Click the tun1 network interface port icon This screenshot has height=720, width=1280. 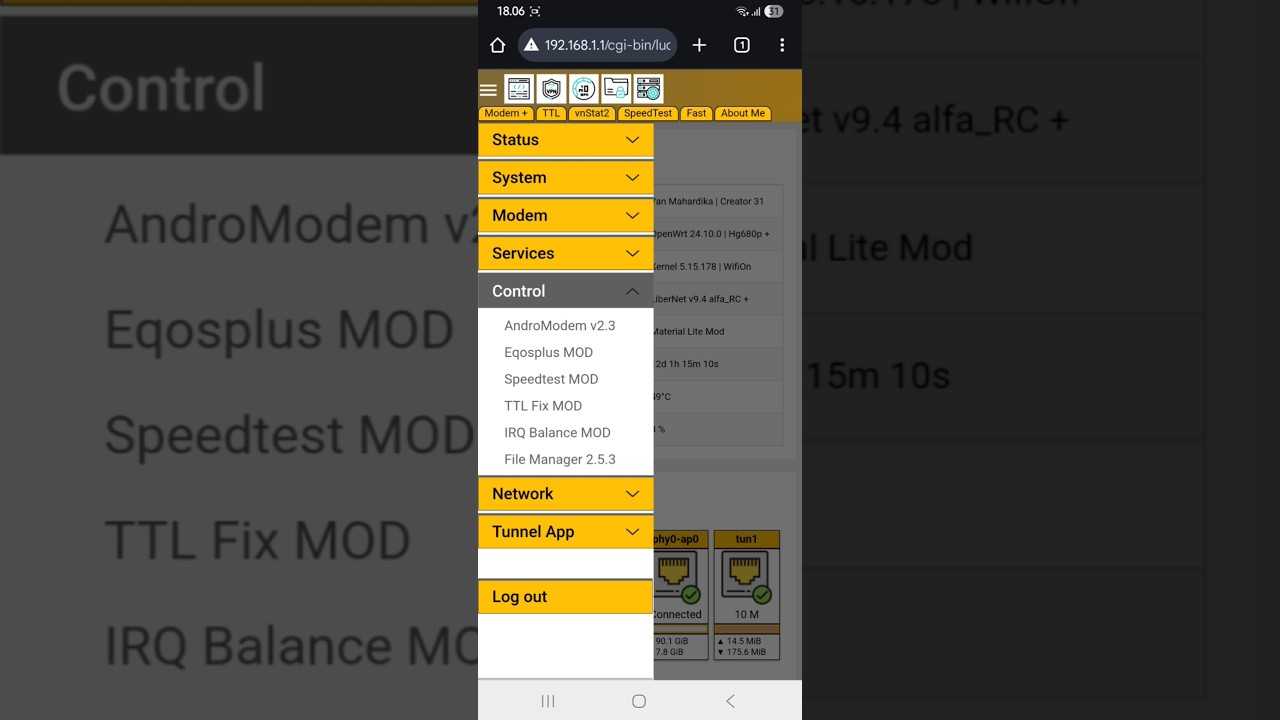pyautogui.click(x=746, y=578)
